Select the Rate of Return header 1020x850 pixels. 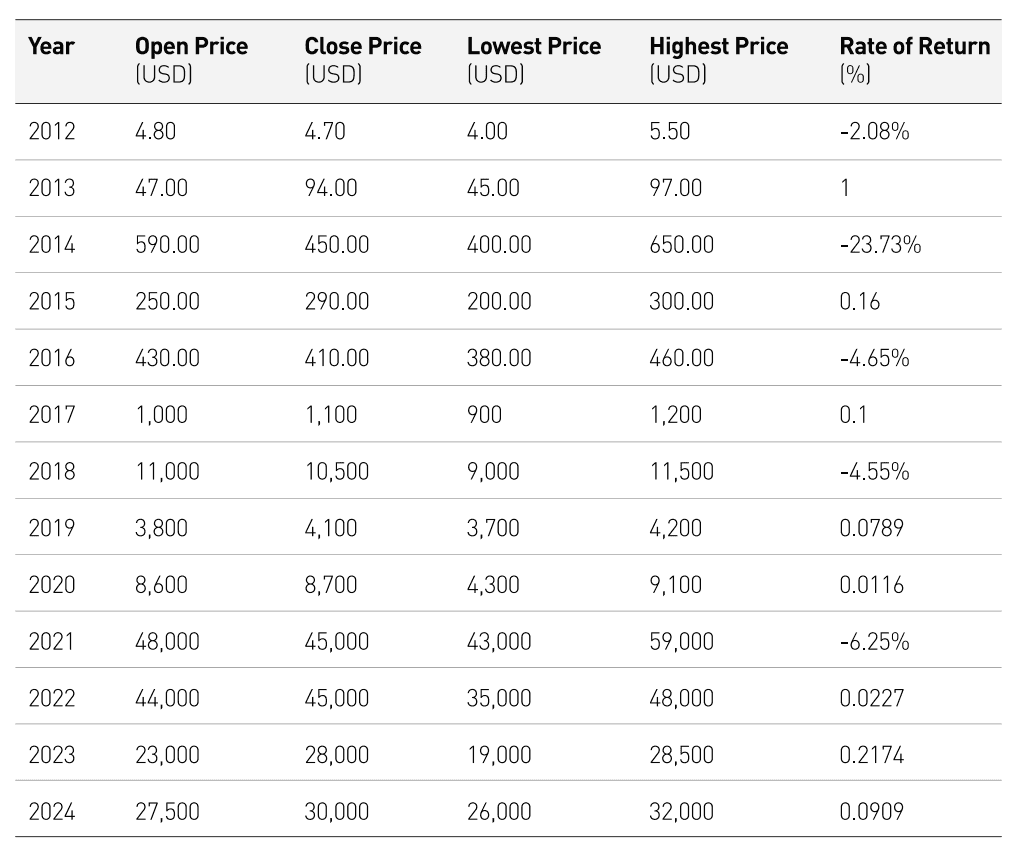pos(915,60)
